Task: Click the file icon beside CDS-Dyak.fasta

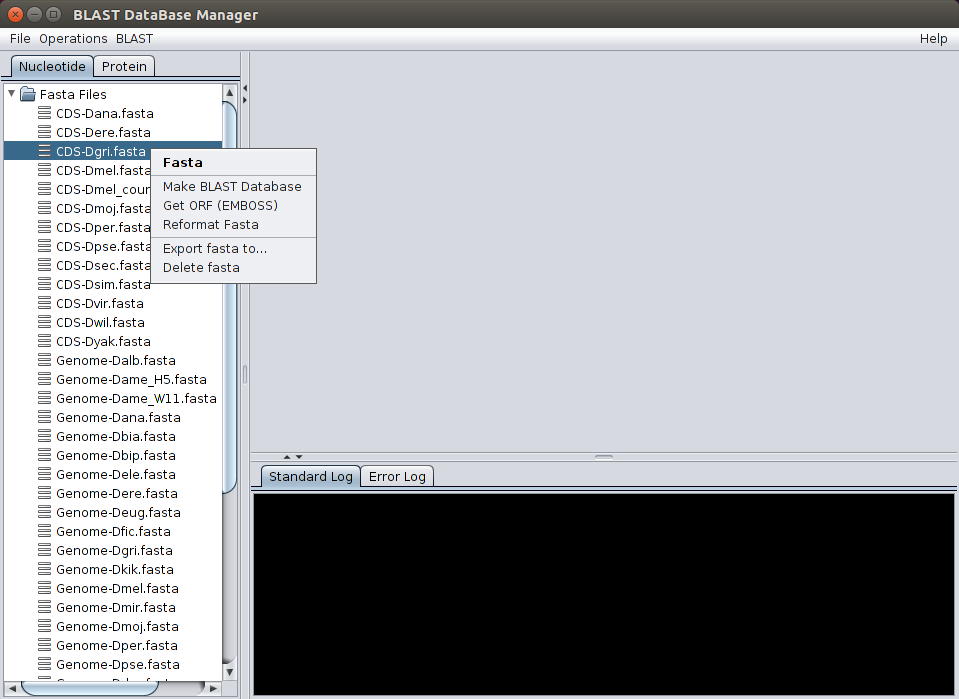Action: [x=45, y=341]
